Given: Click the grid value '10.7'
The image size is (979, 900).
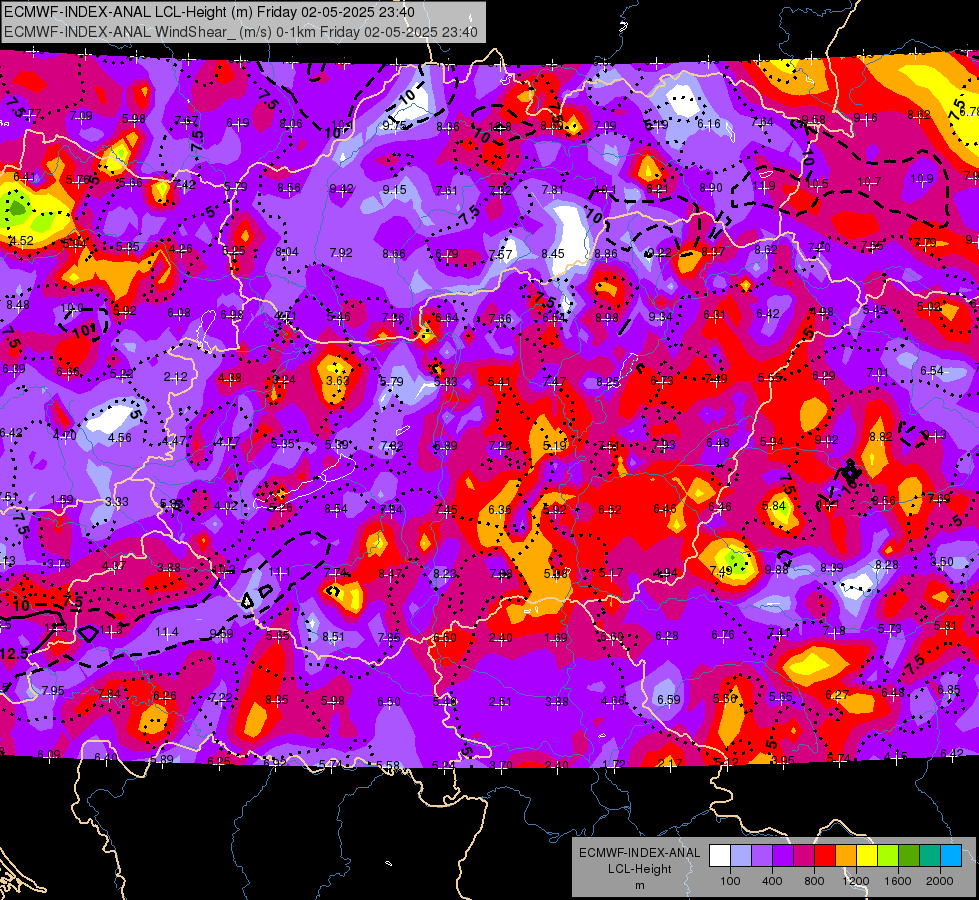Looking at the screenshot, I should click(x=869, y=181).
